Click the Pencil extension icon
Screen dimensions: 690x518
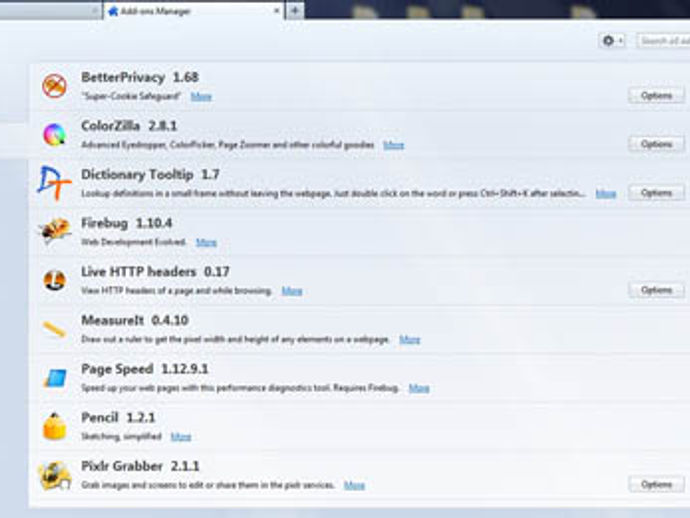click(x=55, y=426)
